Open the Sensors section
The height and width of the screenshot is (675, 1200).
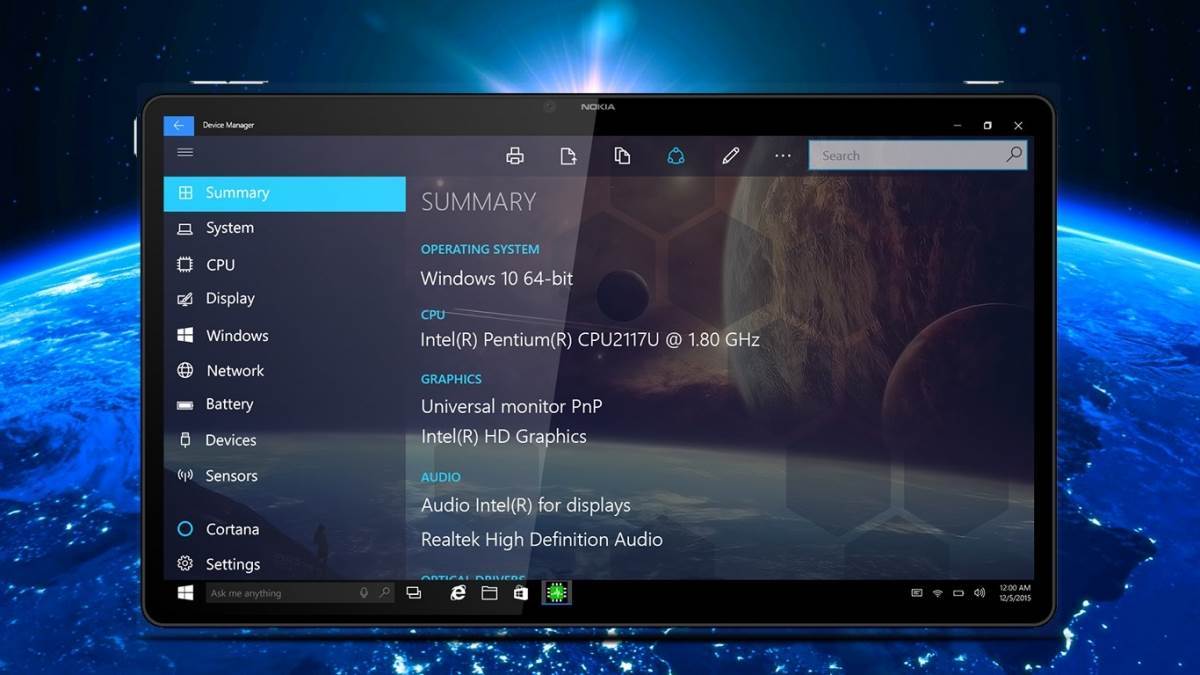[x=231, y=476]
